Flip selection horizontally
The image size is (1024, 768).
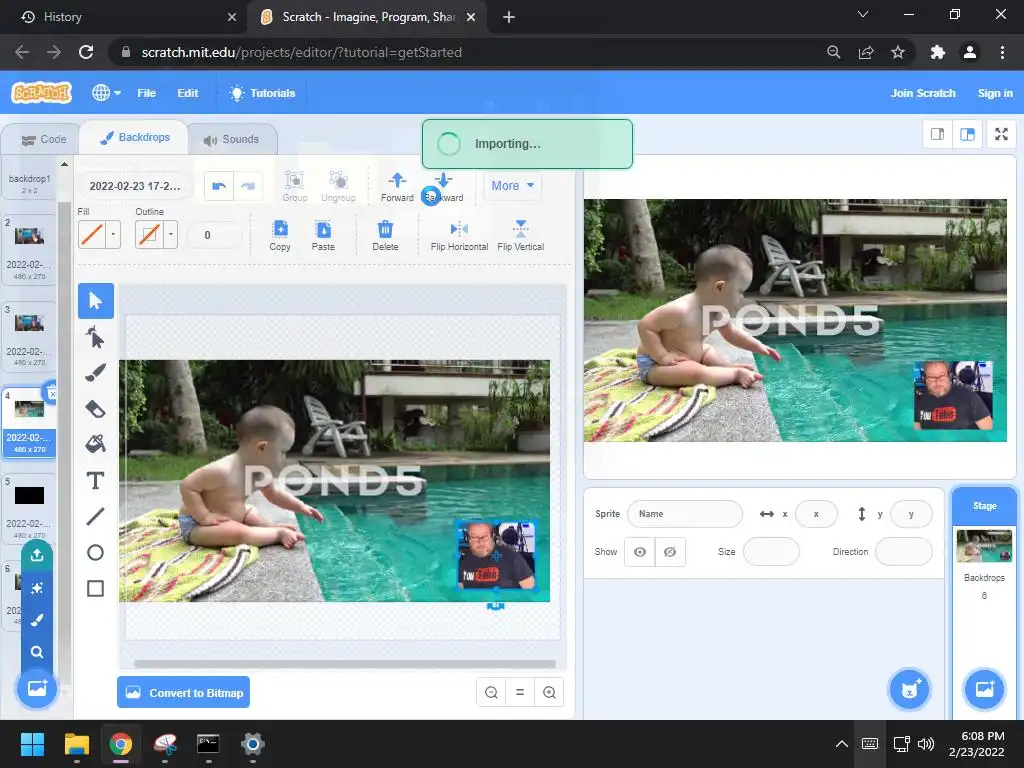click(x=459, y=236)
